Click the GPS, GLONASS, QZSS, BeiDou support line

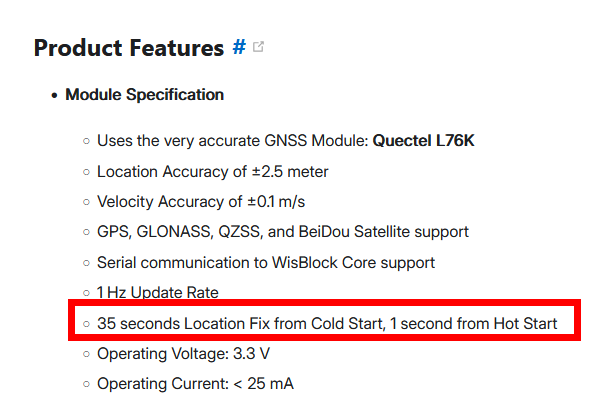click(283, 232)
